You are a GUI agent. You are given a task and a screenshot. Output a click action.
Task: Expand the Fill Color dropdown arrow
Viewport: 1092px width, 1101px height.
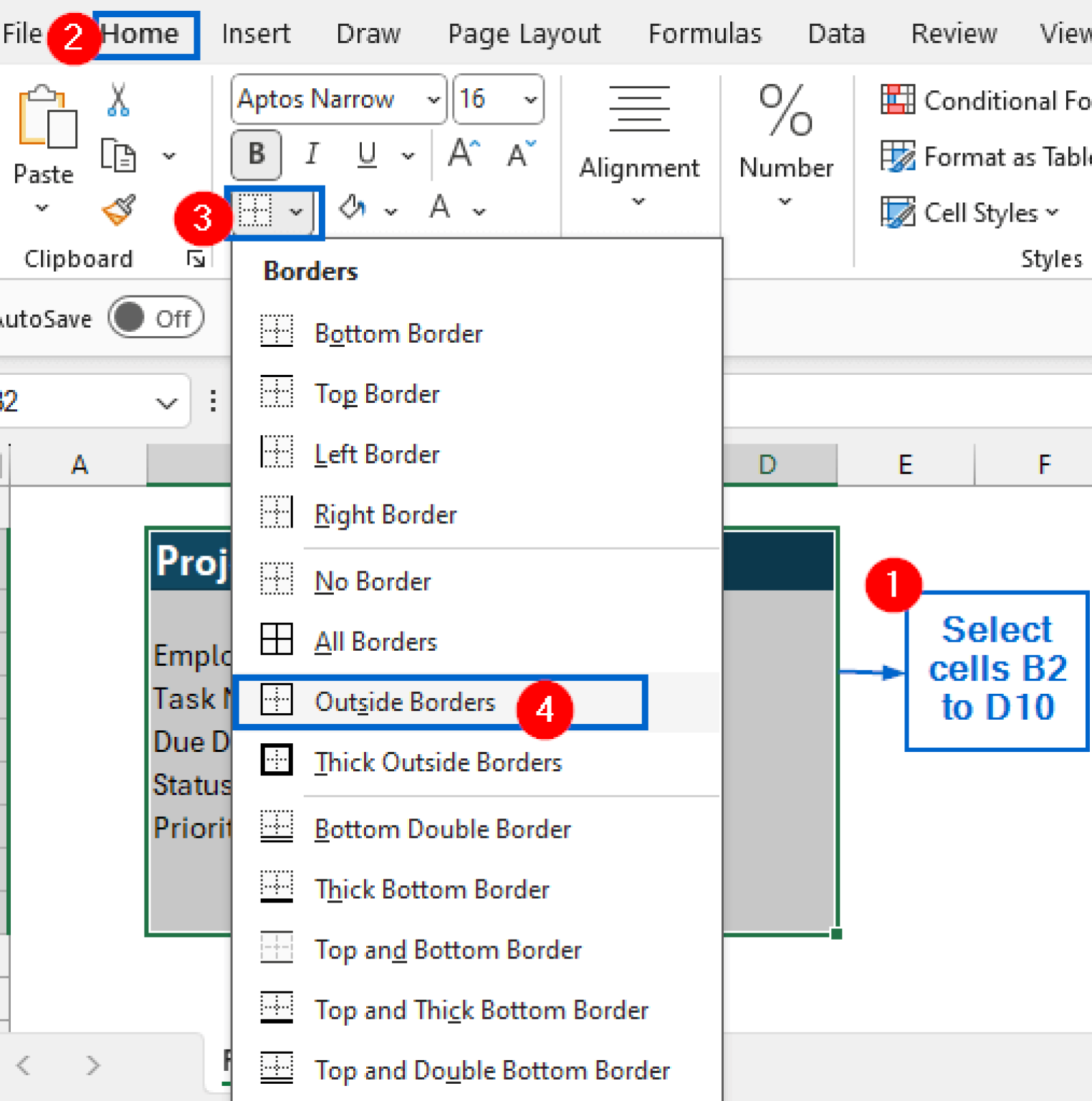coord(391,211)
